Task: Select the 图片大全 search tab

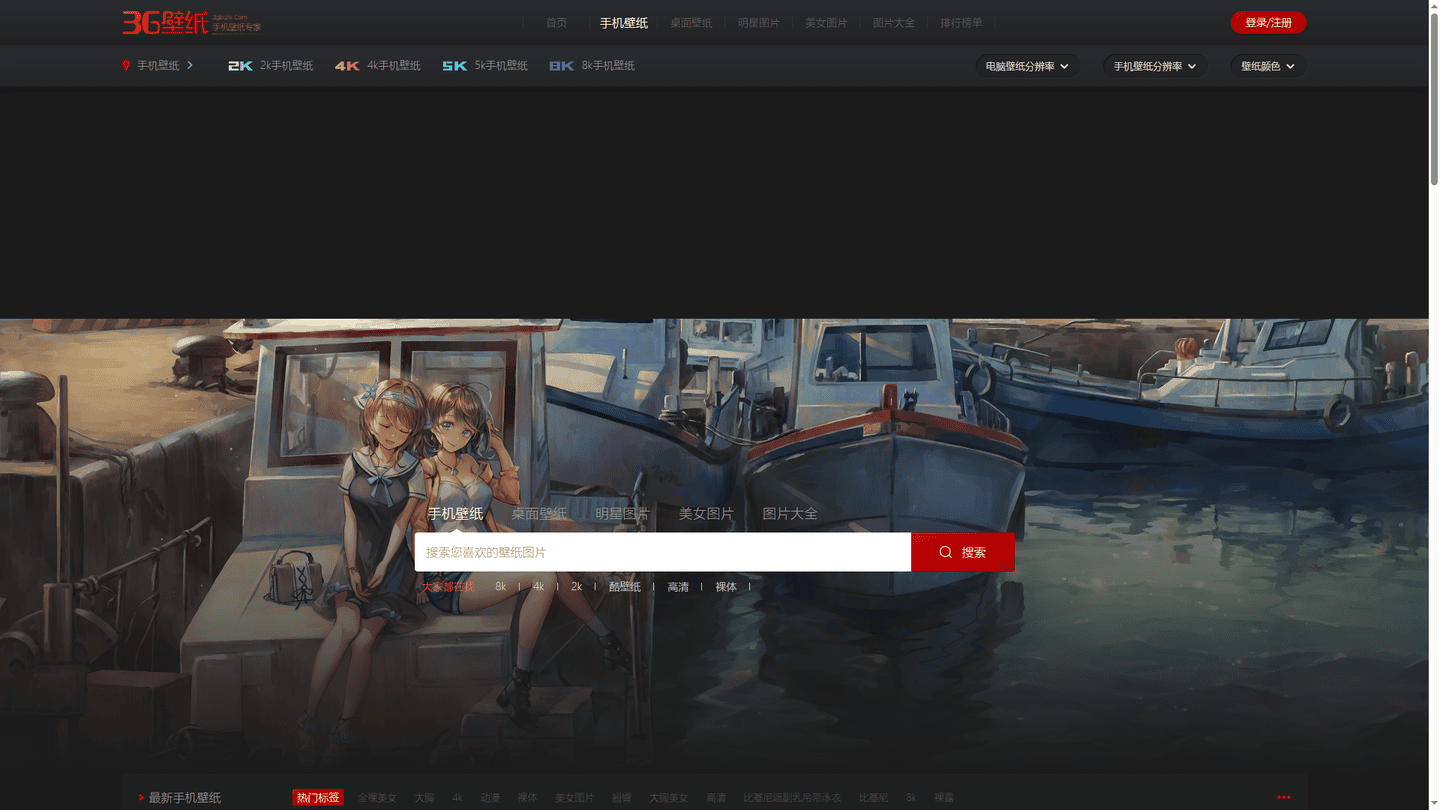Action: [x=790, y=513]
